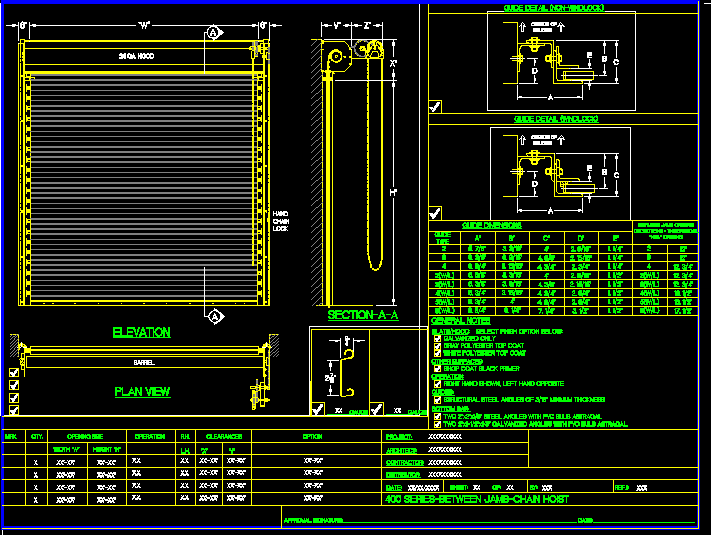Screen dimensions: 711x535
Task: Select the 24 GA HOOD label
Action: tap(136, 56)
